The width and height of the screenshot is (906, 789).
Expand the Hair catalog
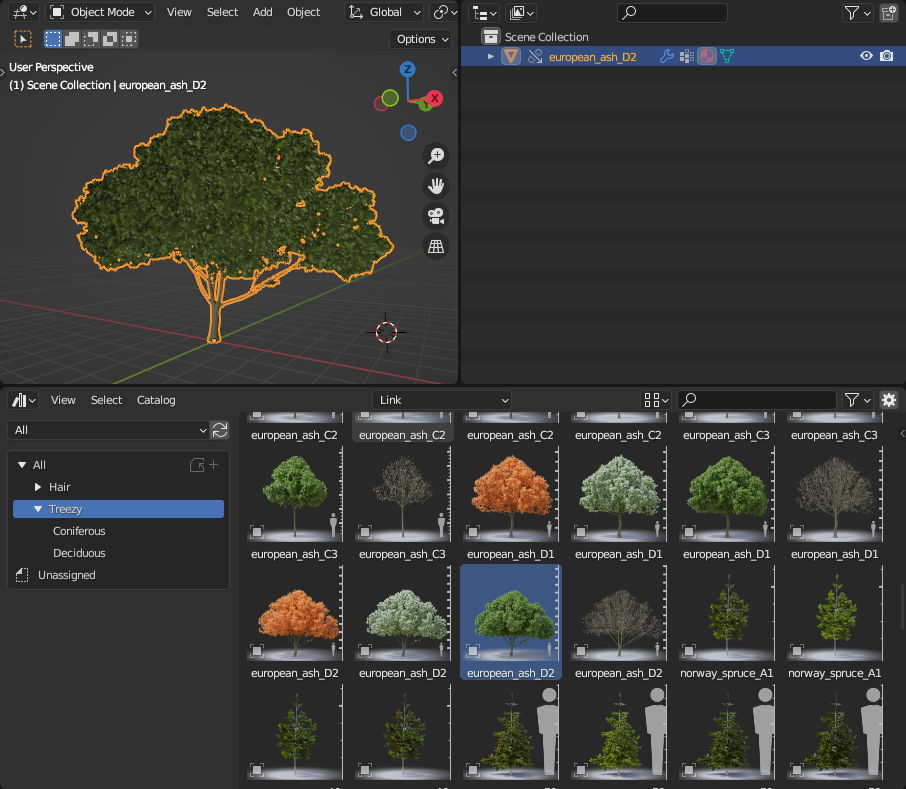coord(38,487)
